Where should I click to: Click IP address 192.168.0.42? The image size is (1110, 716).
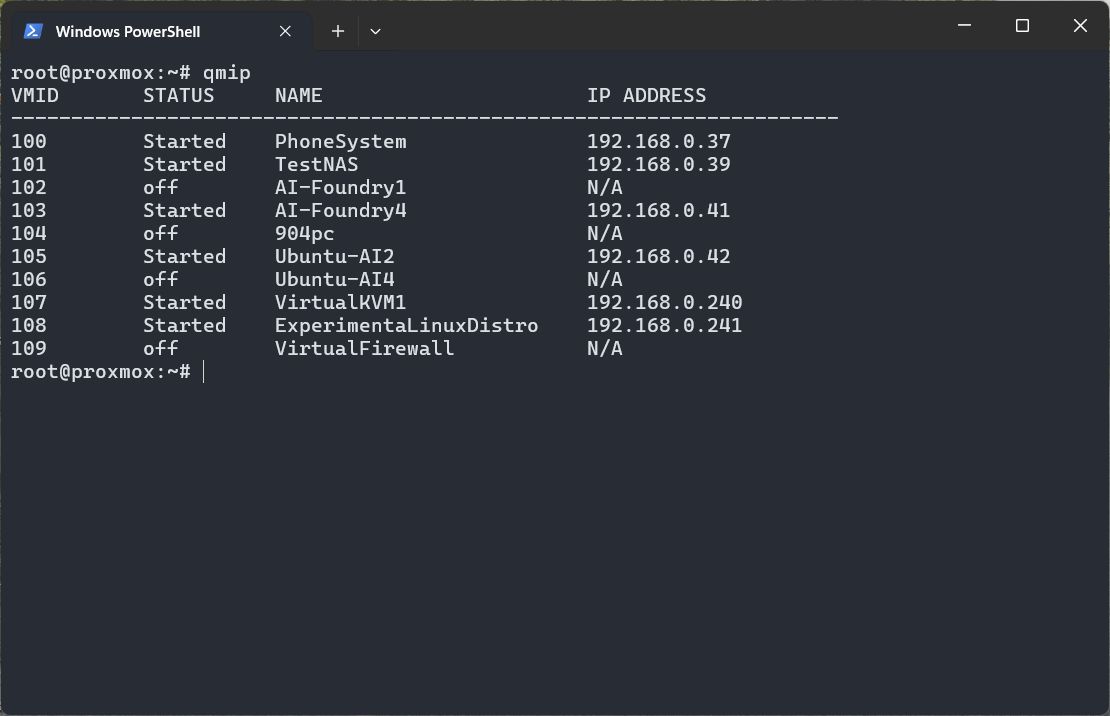point(658,256)
